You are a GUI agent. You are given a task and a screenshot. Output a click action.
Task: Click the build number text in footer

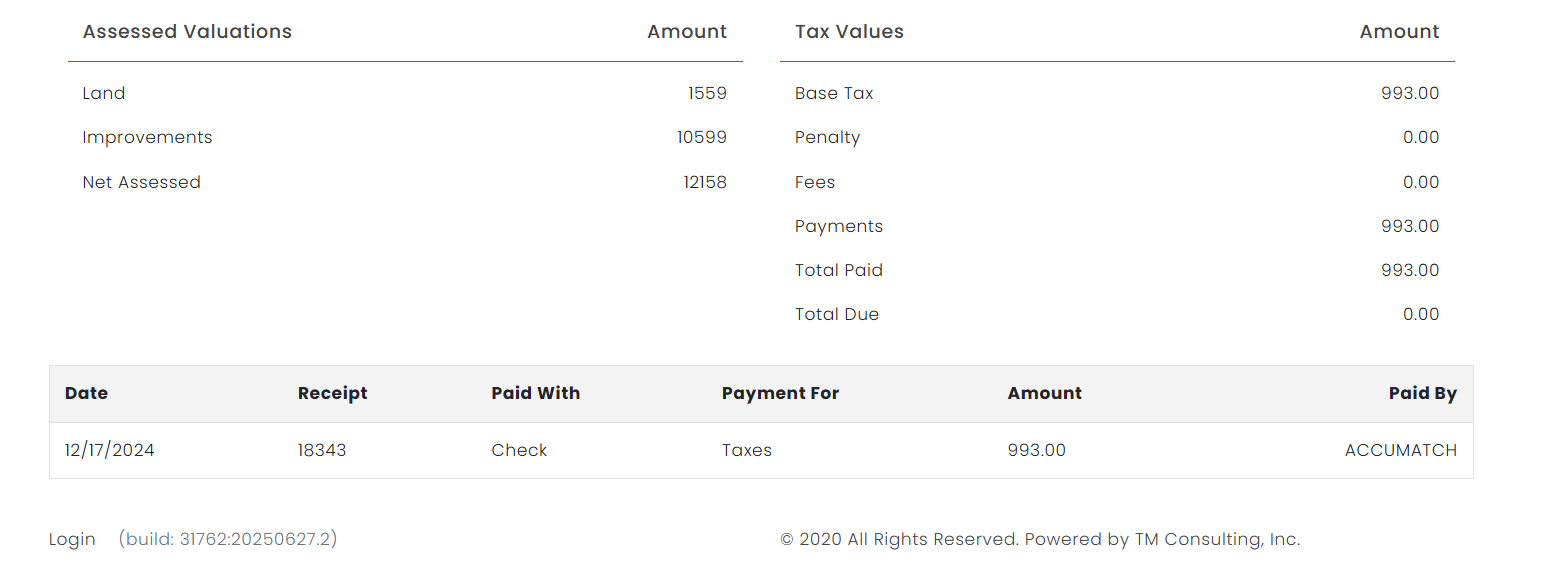(228, 539)
